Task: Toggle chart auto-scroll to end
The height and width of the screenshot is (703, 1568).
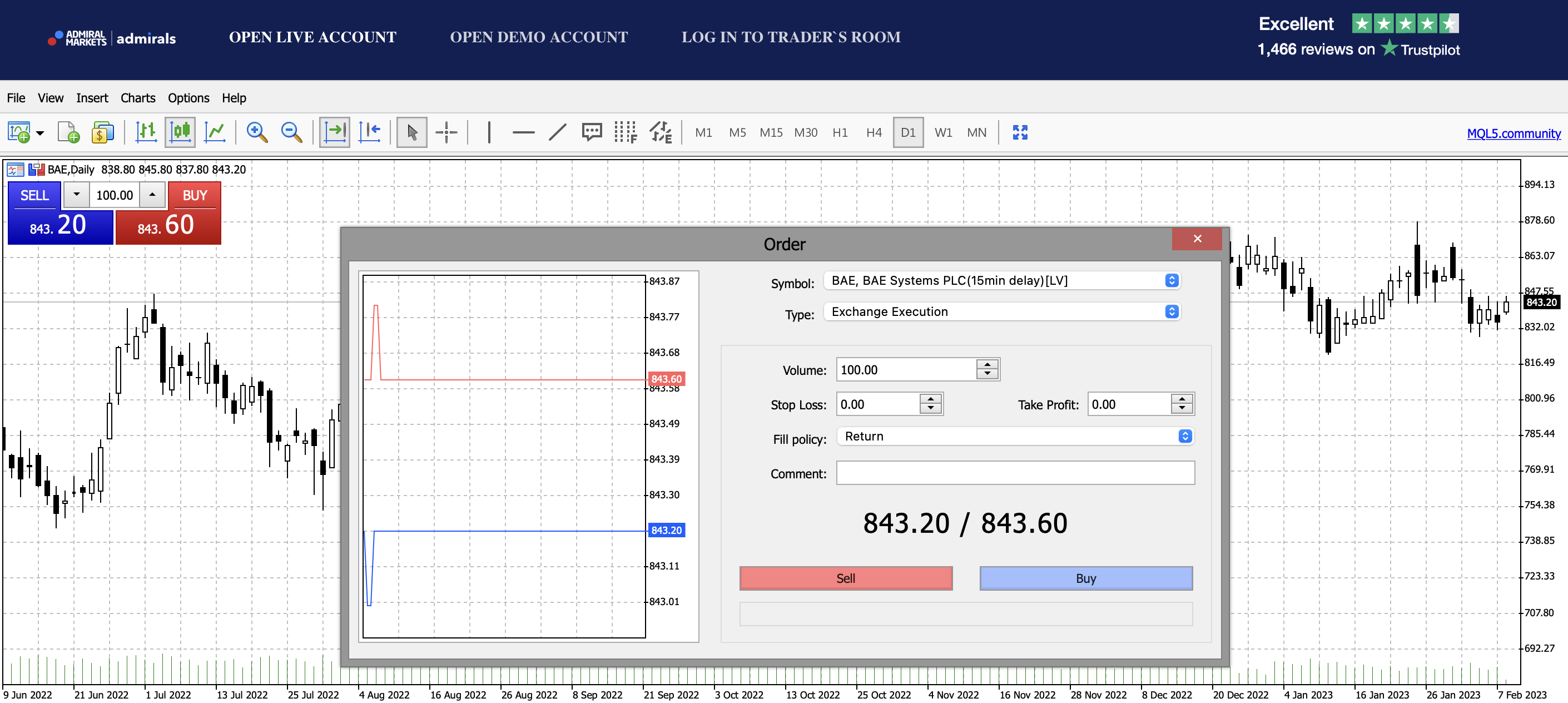Action: [335, 132]
